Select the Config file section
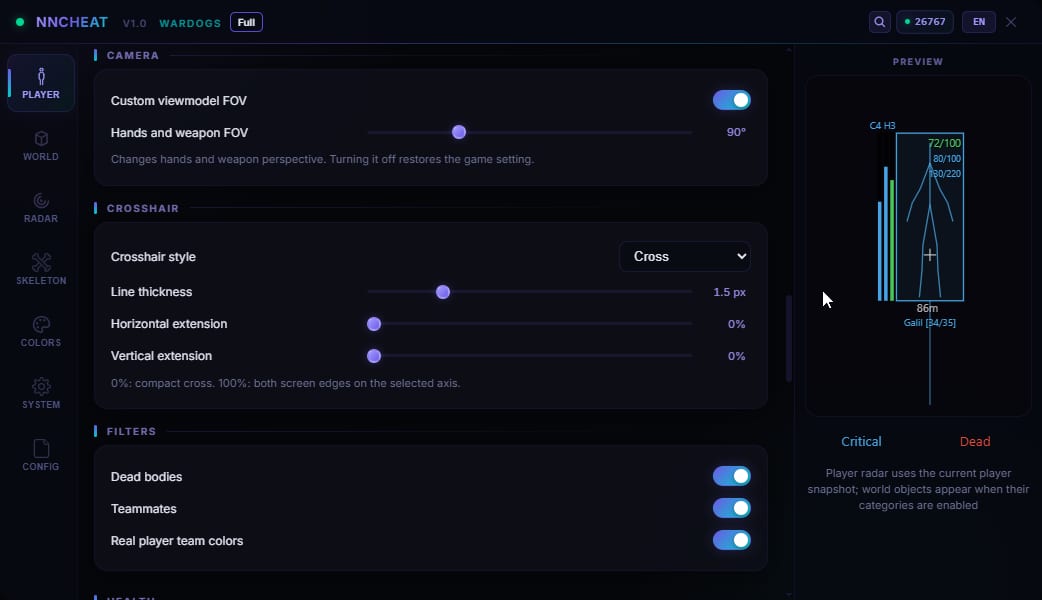This screenshot has width=1042, height=600. (x=41, y=456)
